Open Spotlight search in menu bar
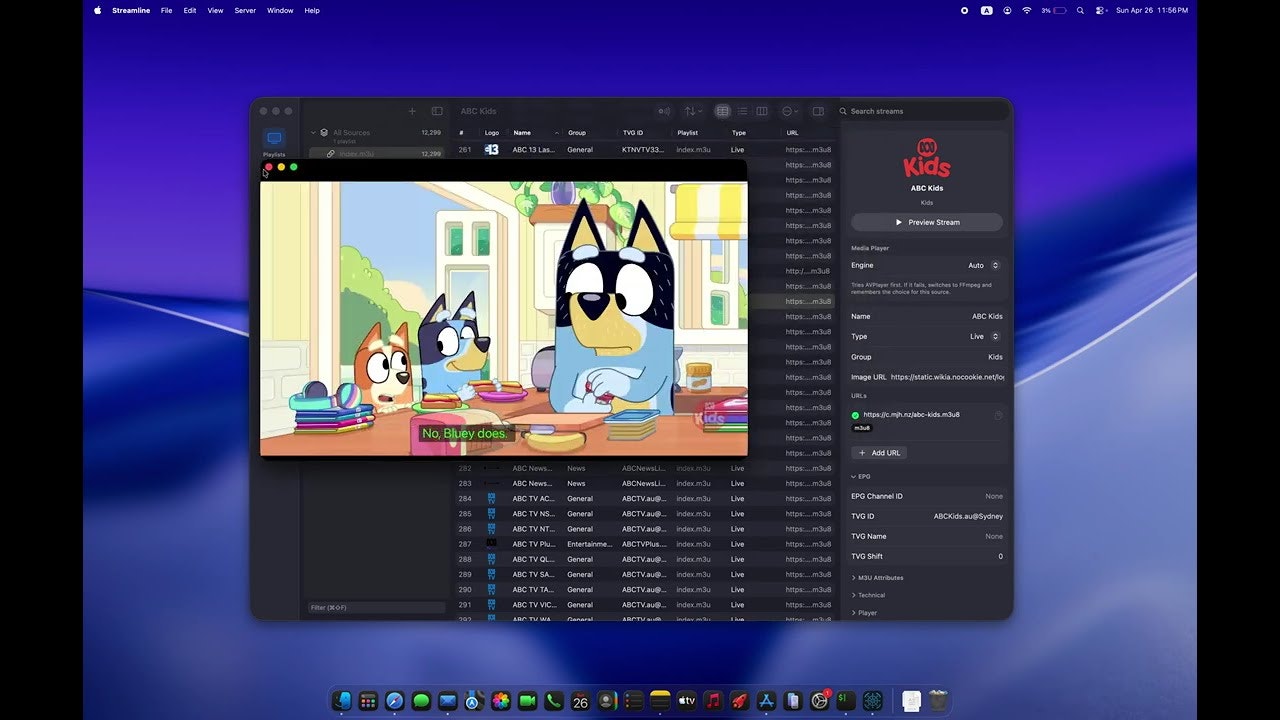 coord(1080,10)
